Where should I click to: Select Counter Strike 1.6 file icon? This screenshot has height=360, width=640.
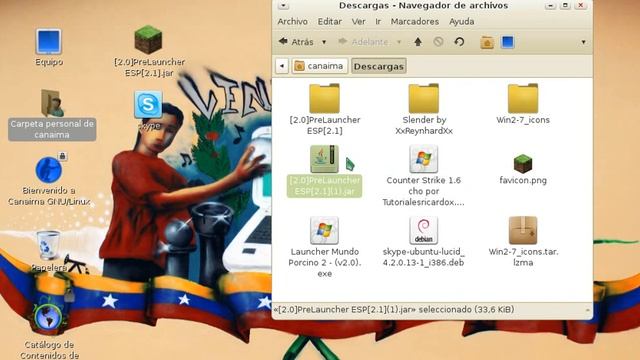(424, 159)
